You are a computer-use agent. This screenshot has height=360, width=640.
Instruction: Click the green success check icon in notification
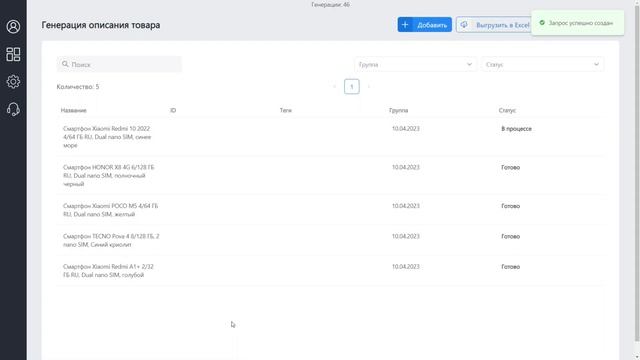[x=542, y=23]
